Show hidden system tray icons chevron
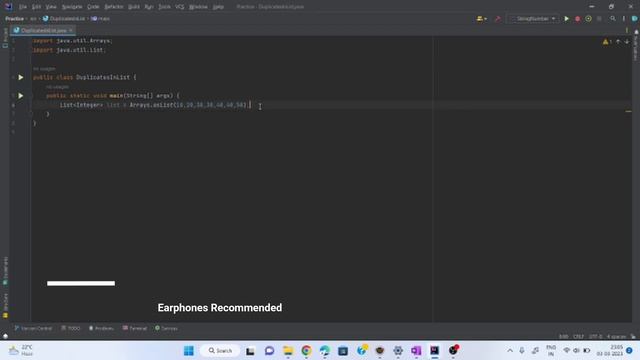The width and height of the screenshot is (640, 360). pos(510,351)
